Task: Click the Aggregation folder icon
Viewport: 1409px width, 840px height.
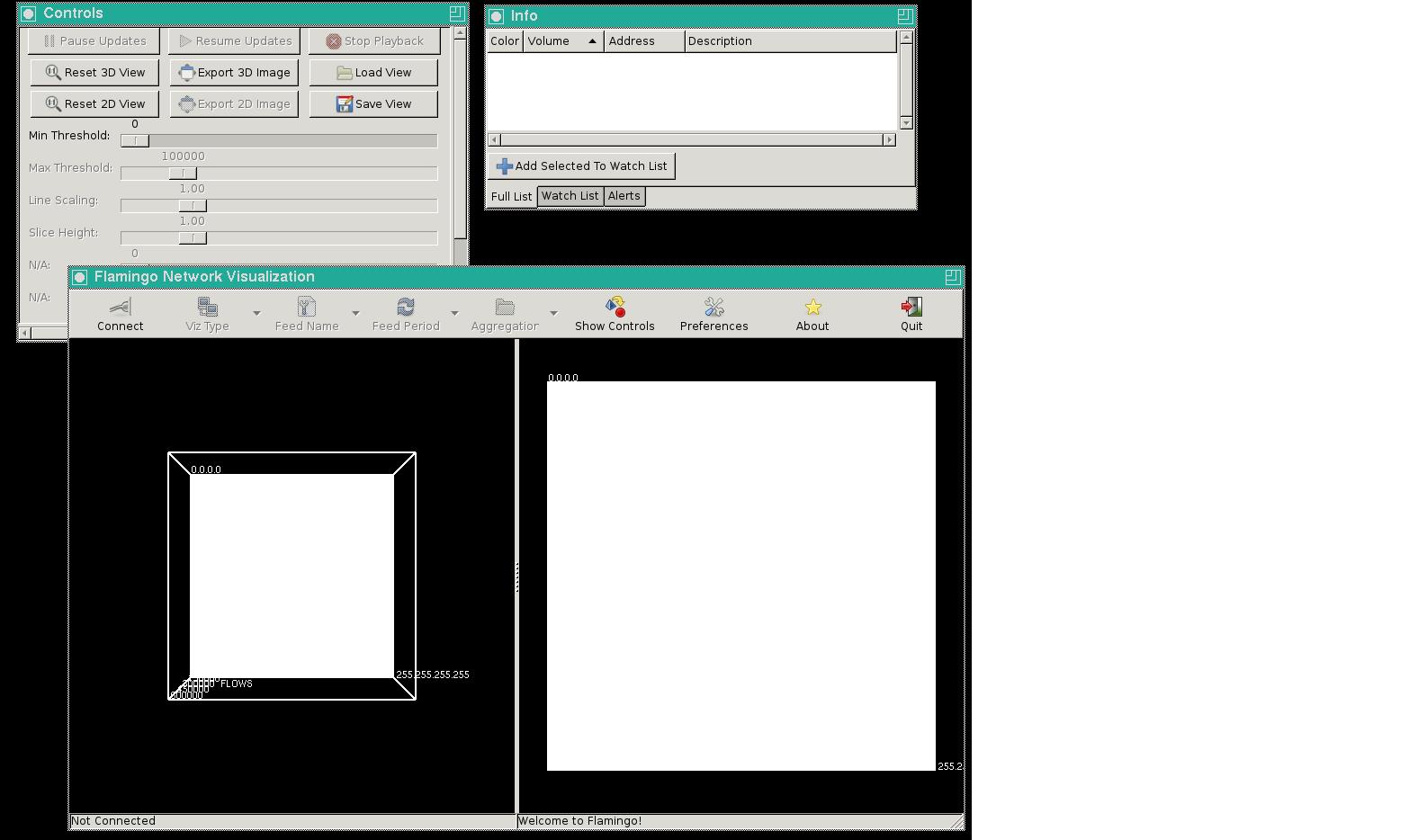Action: click(505, 307)
